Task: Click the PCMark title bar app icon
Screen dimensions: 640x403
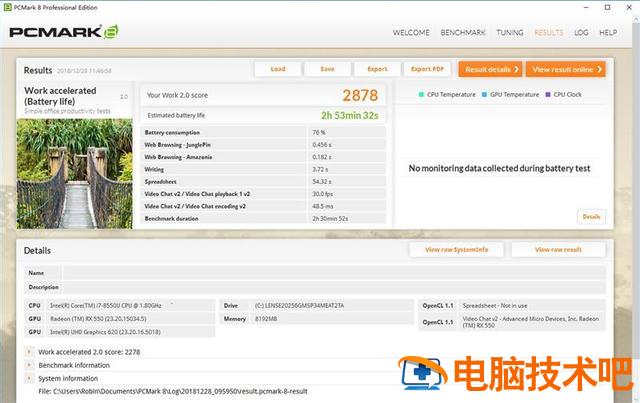Action: (7, 7)
